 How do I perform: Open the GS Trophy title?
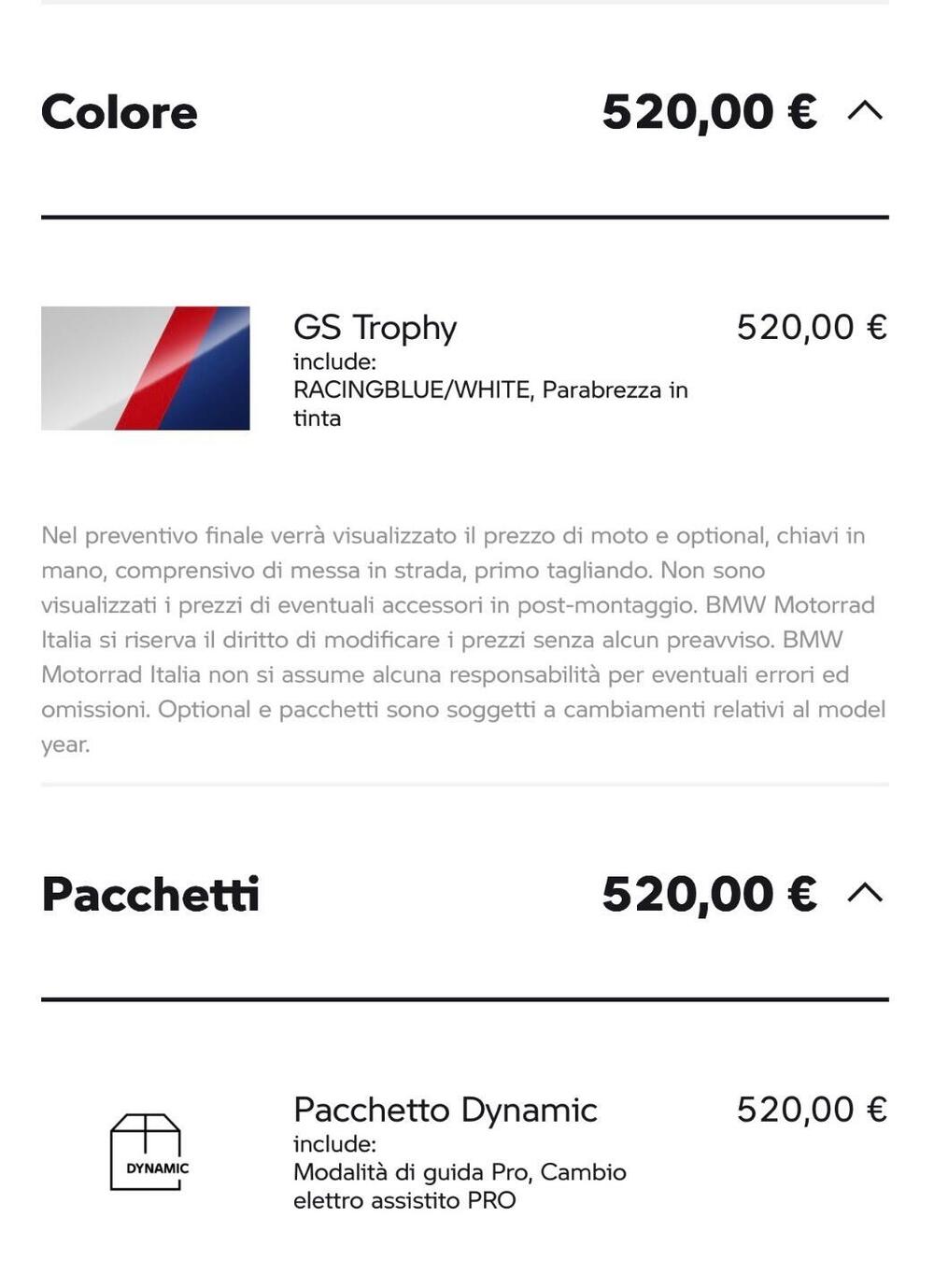[375, 327]
